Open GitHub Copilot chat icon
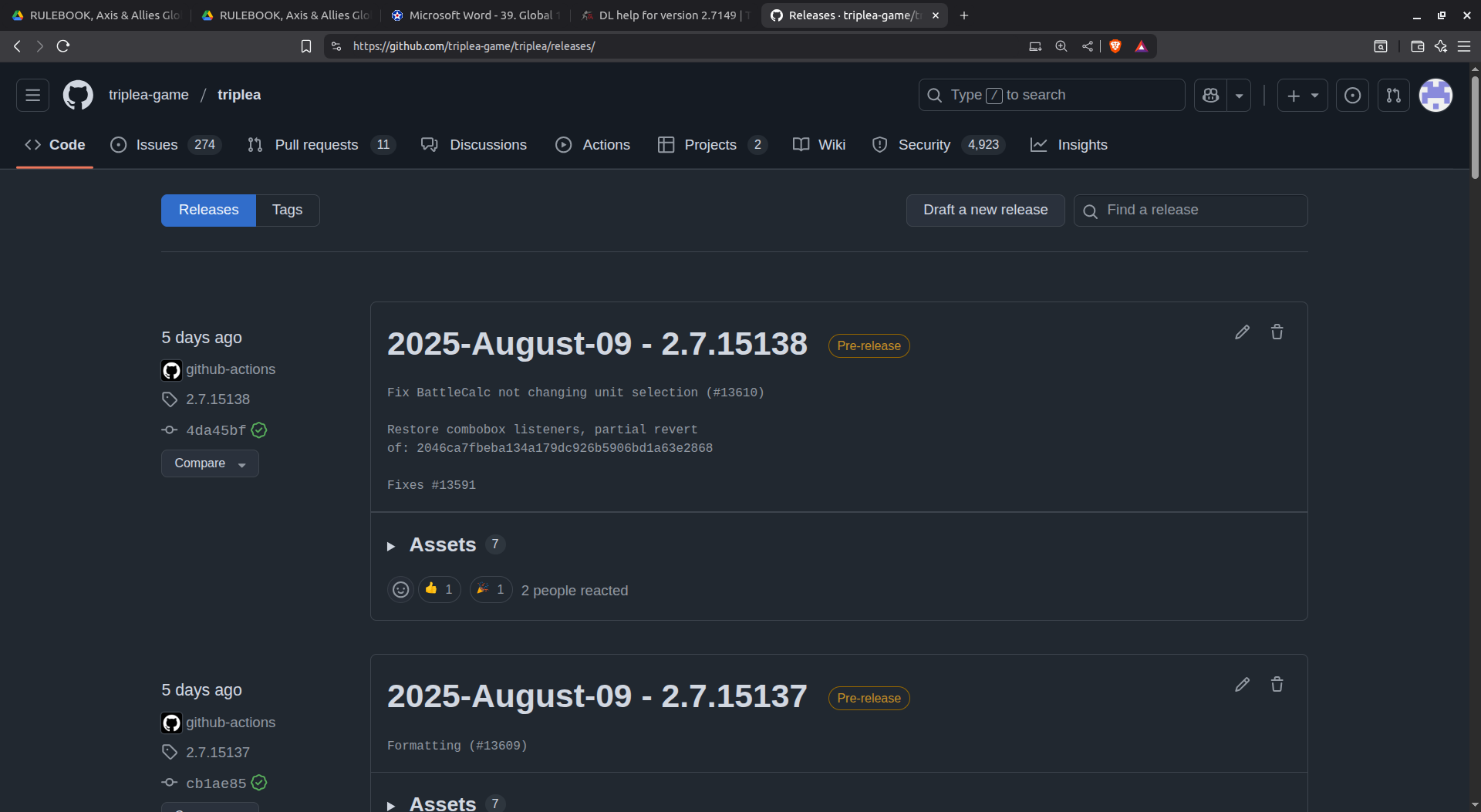Screen dimensions: 1481x812 pos(1210,95)
